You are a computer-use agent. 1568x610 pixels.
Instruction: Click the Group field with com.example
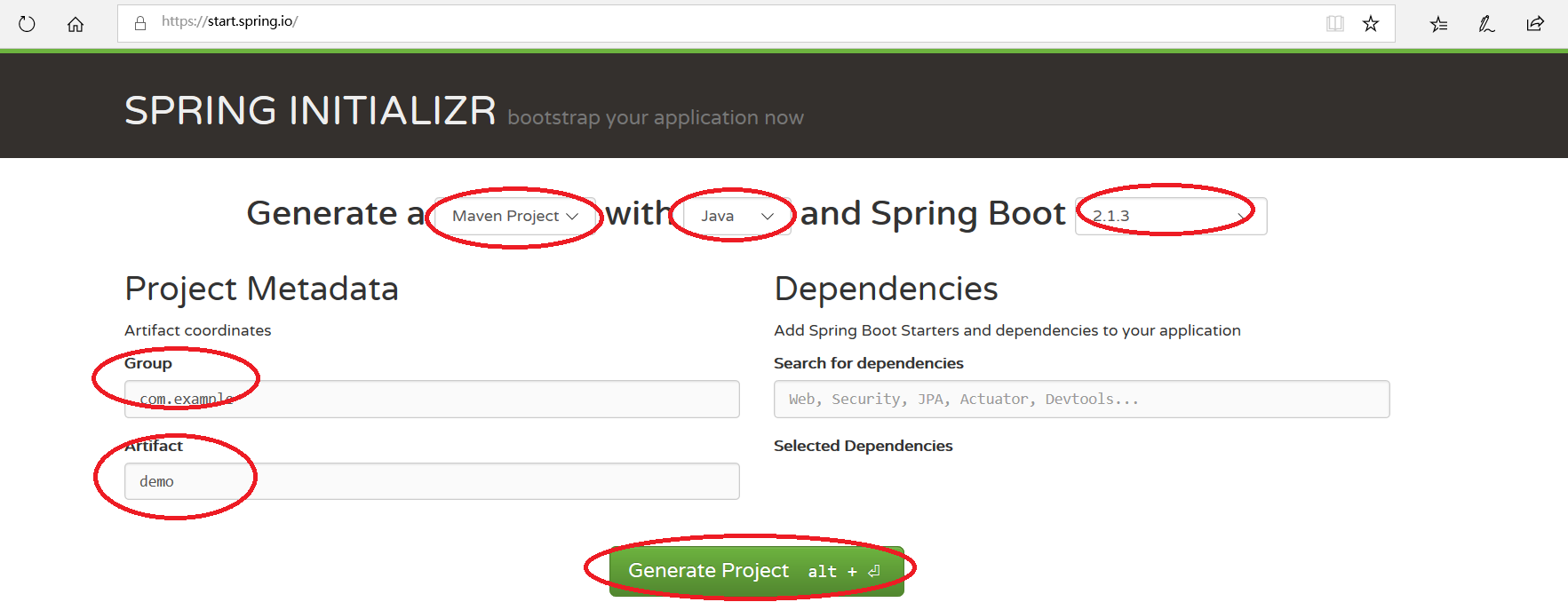coord(432,399)
